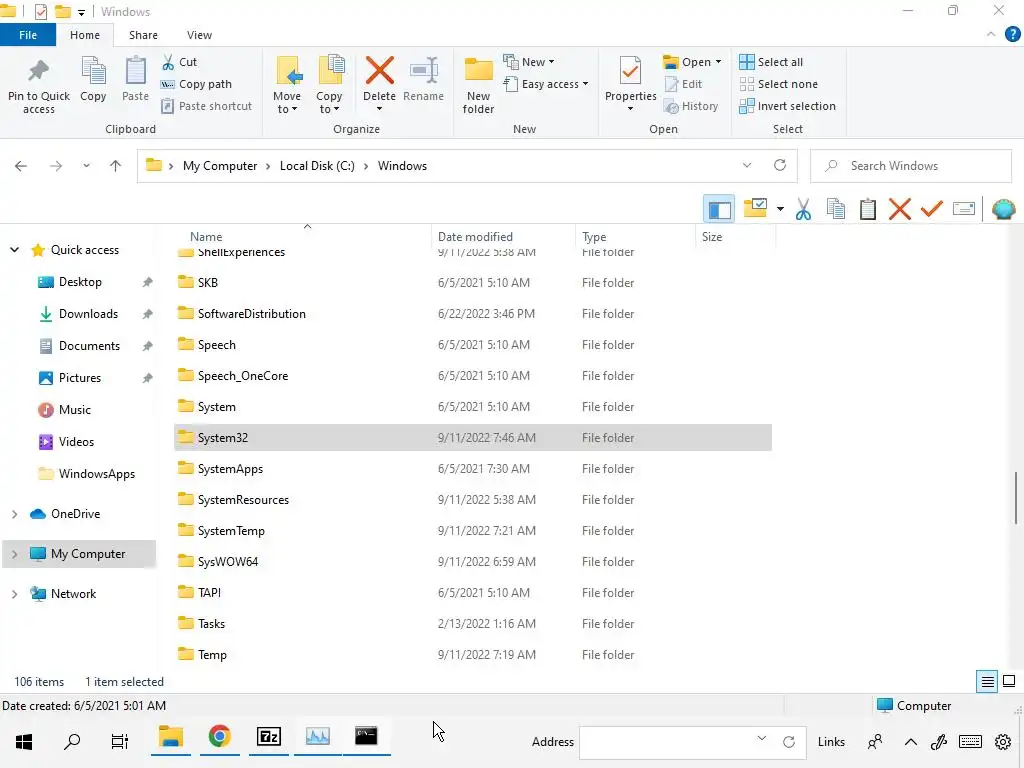Open the New item dropdown
The image size is (1024, 768).
[529, 62]
